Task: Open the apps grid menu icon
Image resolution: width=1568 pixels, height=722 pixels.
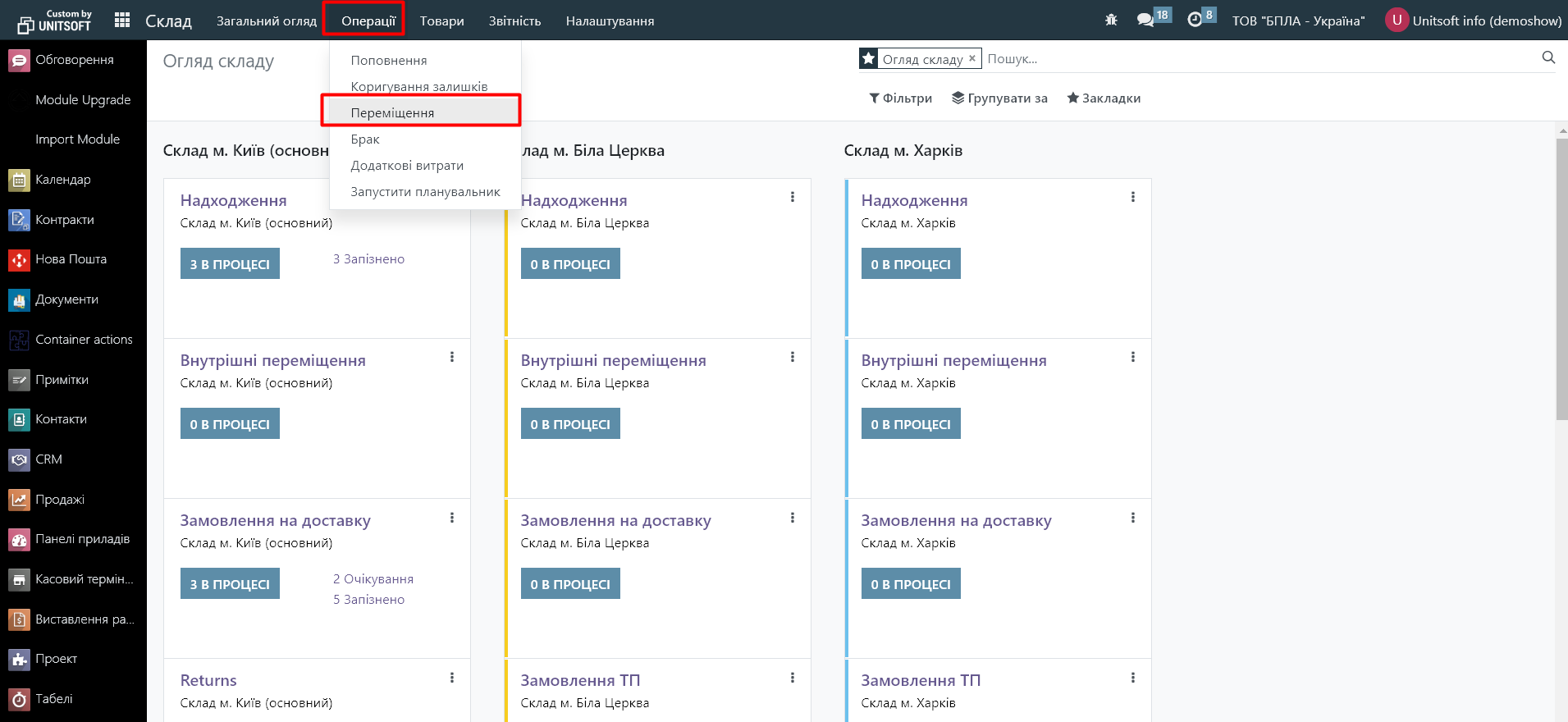Action: [122, 21]
